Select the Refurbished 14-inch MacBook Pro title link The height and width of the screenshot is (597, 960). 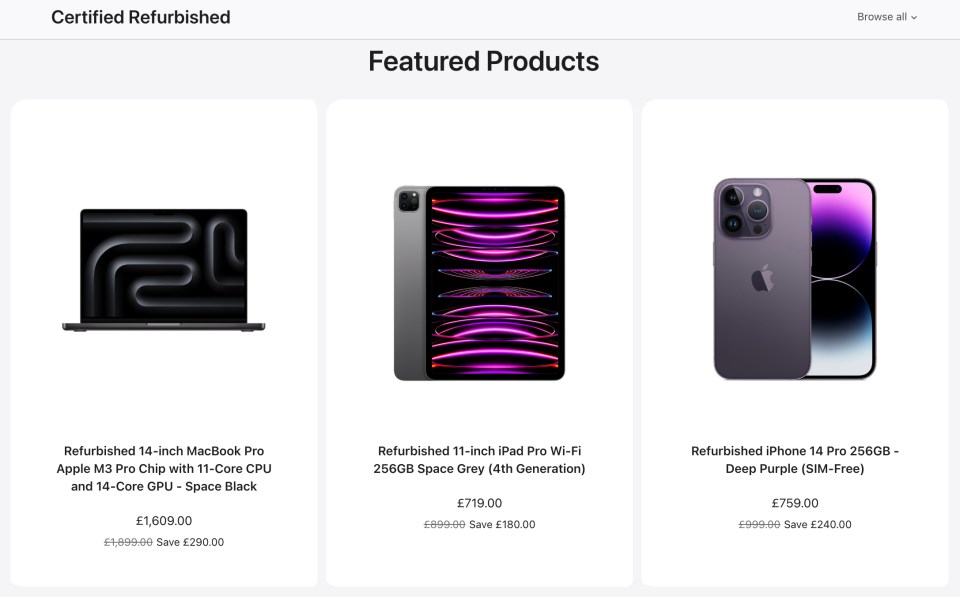tap(164, 468)
